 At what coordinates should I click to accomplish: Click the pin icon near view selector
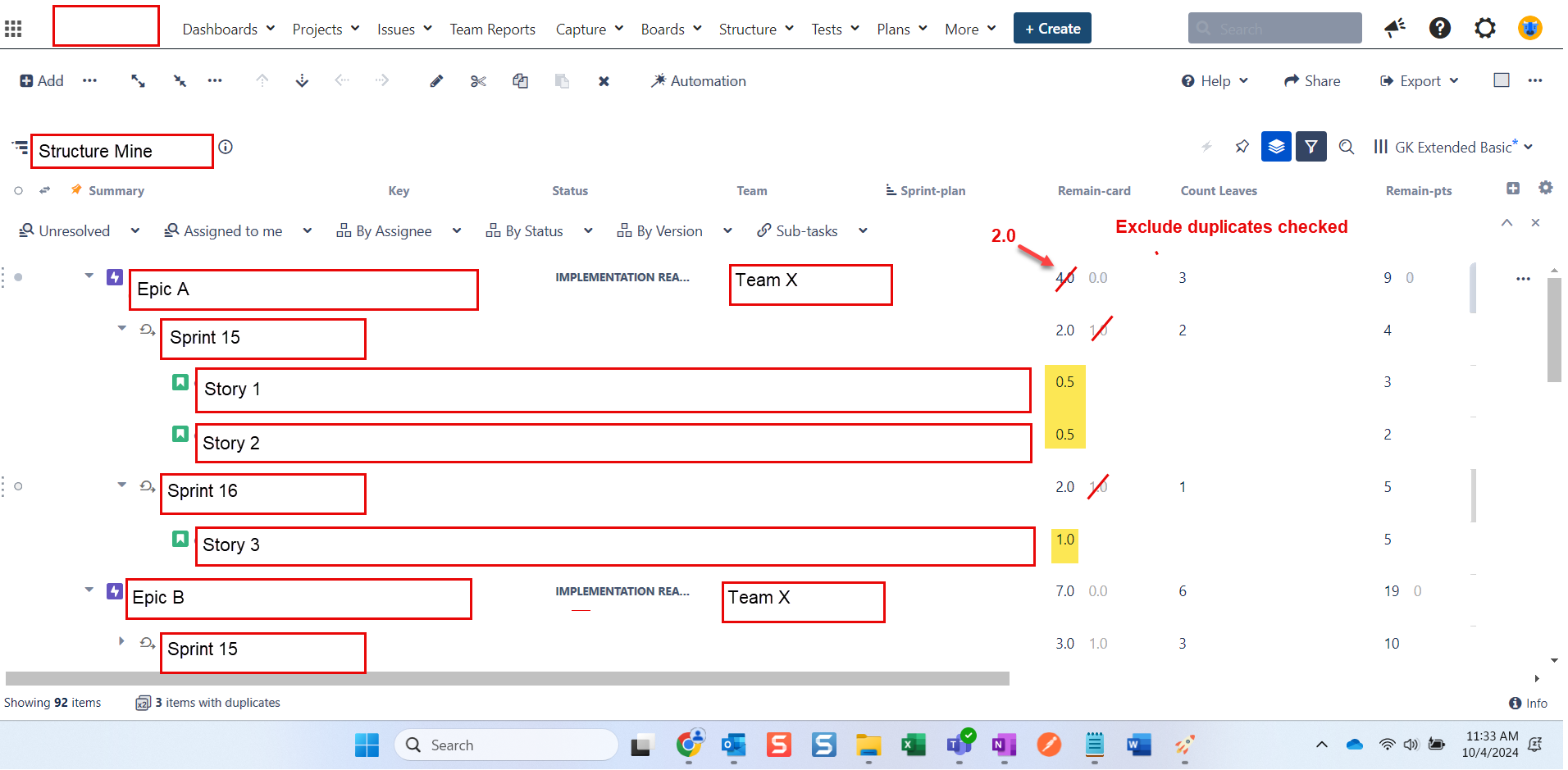(x=1242, y=147)
